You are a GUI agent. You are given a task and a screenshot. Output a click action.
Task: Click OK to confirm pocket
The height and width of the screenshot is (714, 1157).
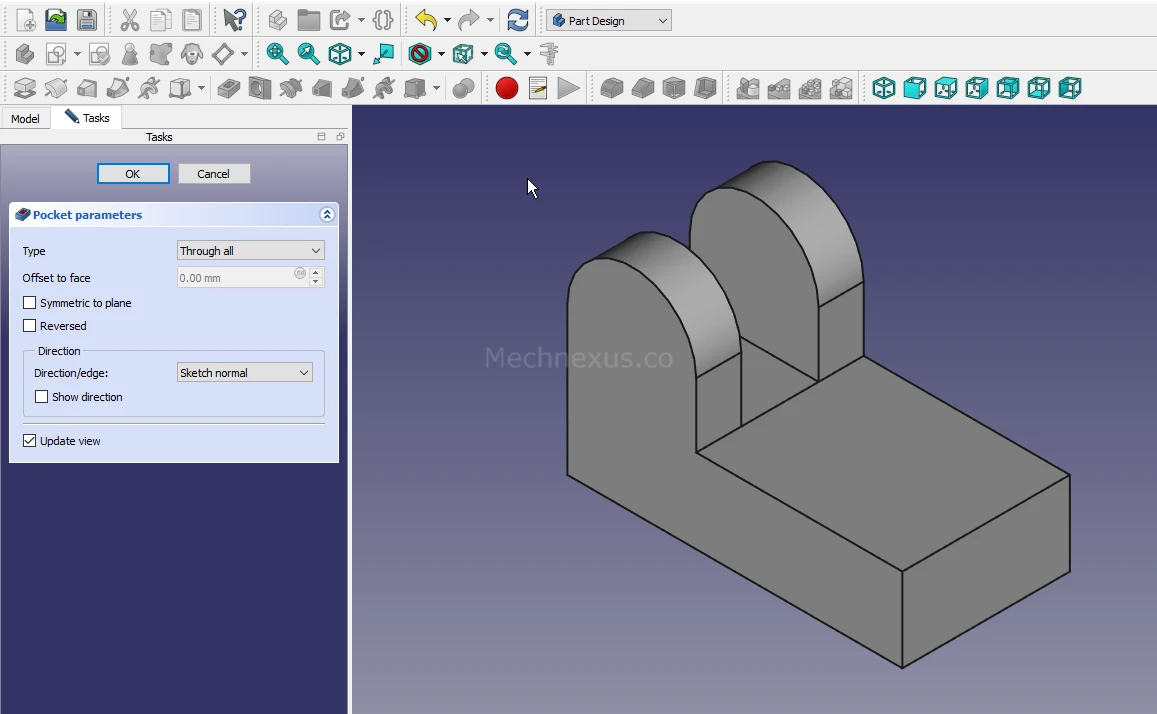133,174
